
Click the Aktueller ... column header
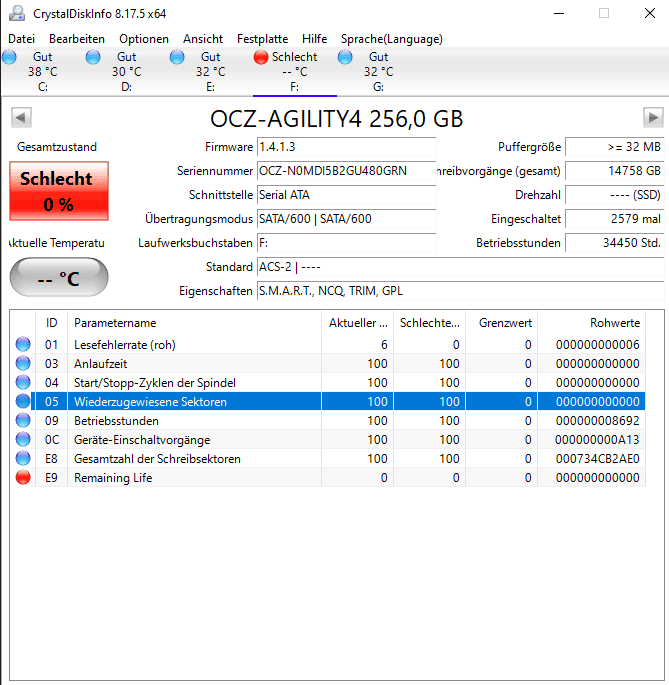pos(357,323)
